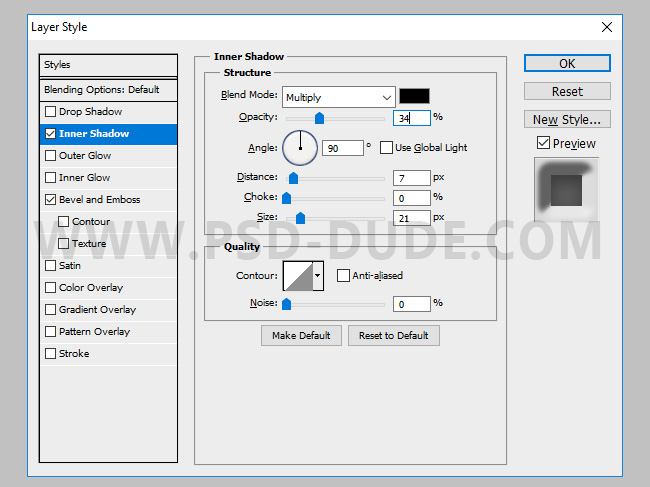Turn on Color Overlay checkbox
The image size is (650, 487).
[x=51, y=287]
